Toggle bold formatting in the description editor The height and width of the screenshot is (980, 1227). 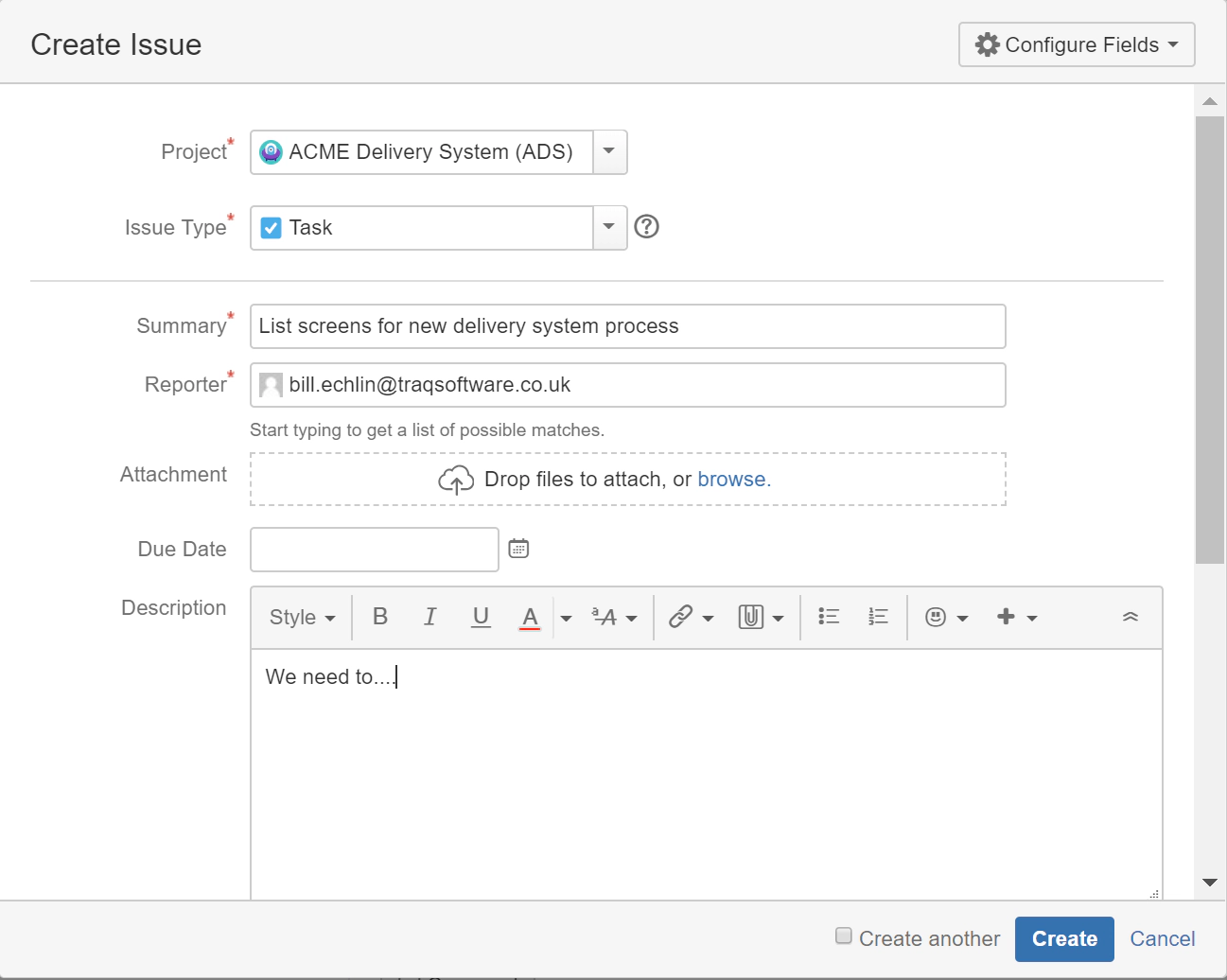[379, 617]
